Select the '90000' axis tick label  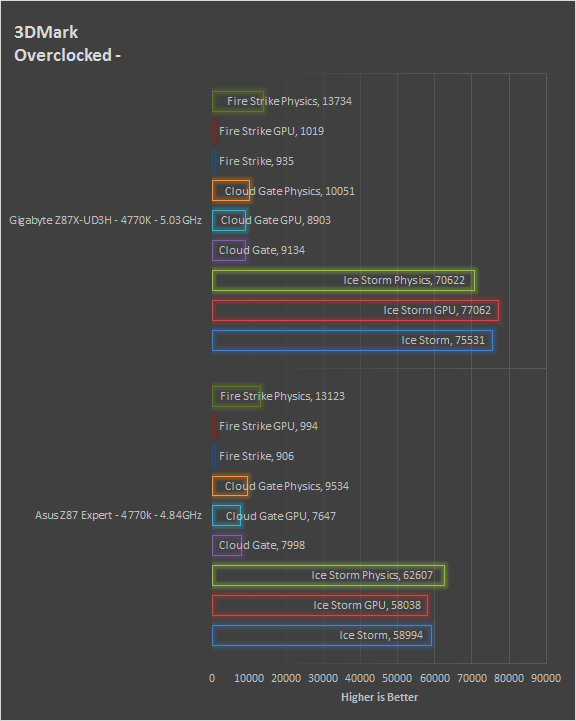[546, 678]
